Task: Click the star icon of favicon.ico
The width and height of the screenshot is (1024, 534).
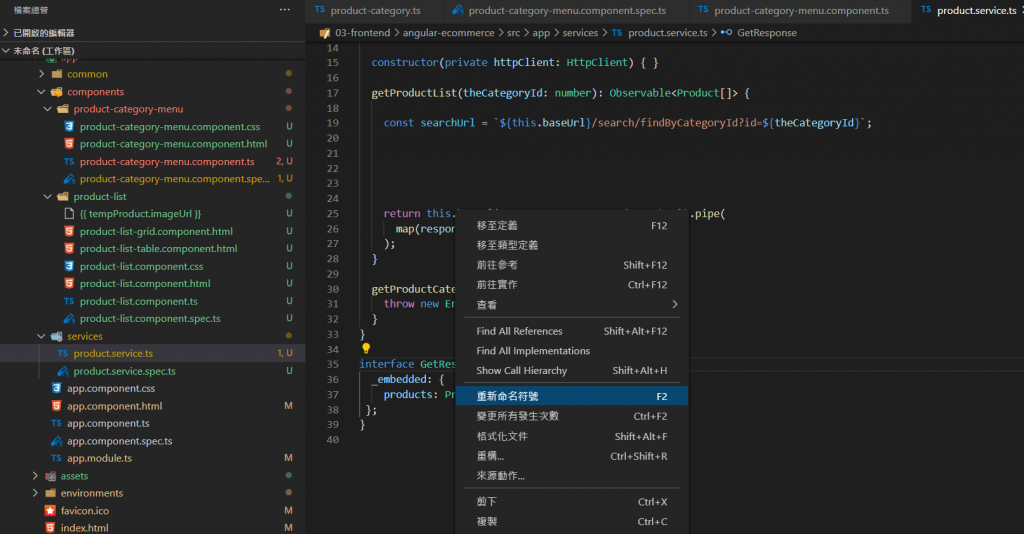Action: pos(50,510)
